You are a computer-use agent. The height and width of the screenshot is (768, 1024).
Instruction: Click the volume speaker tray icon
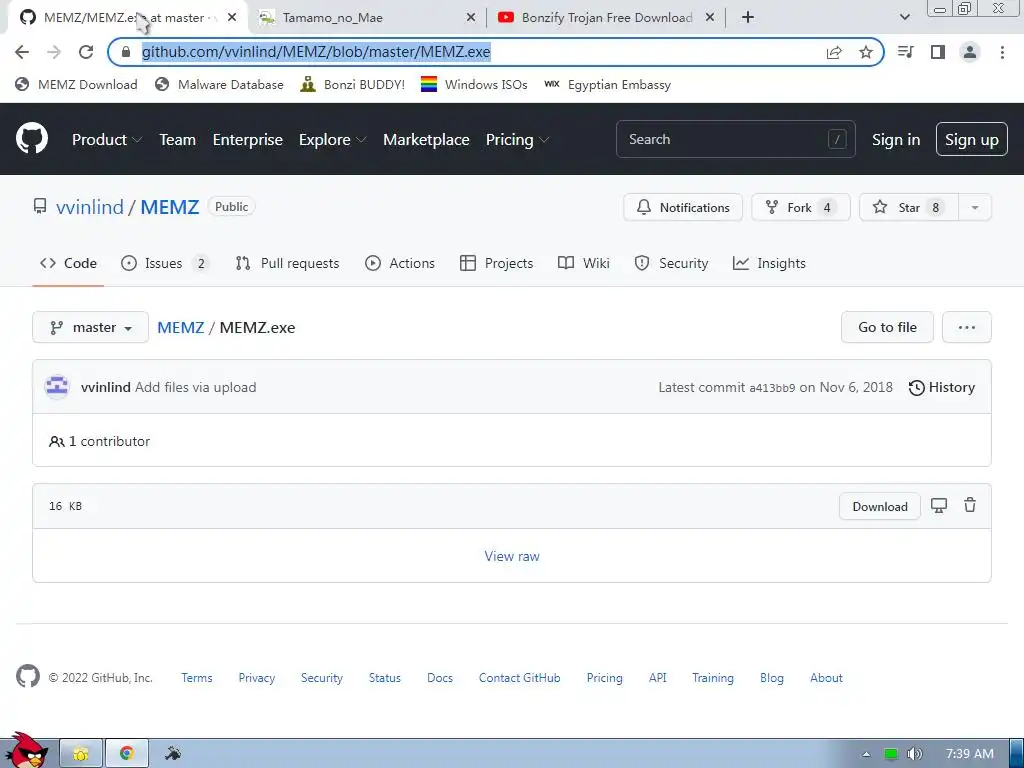tap(914, 754)
